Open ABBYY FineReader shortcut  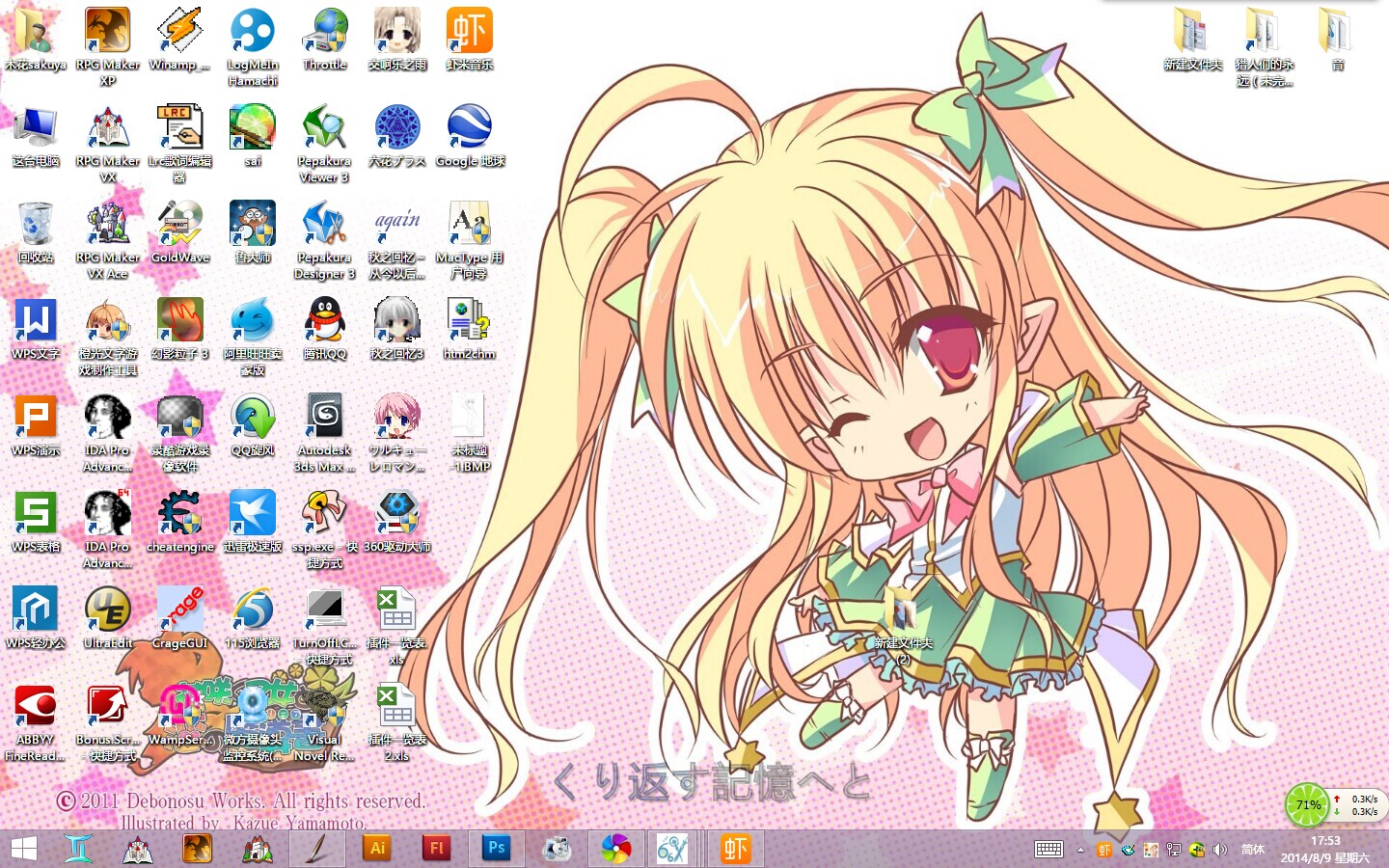click(36, 721)
